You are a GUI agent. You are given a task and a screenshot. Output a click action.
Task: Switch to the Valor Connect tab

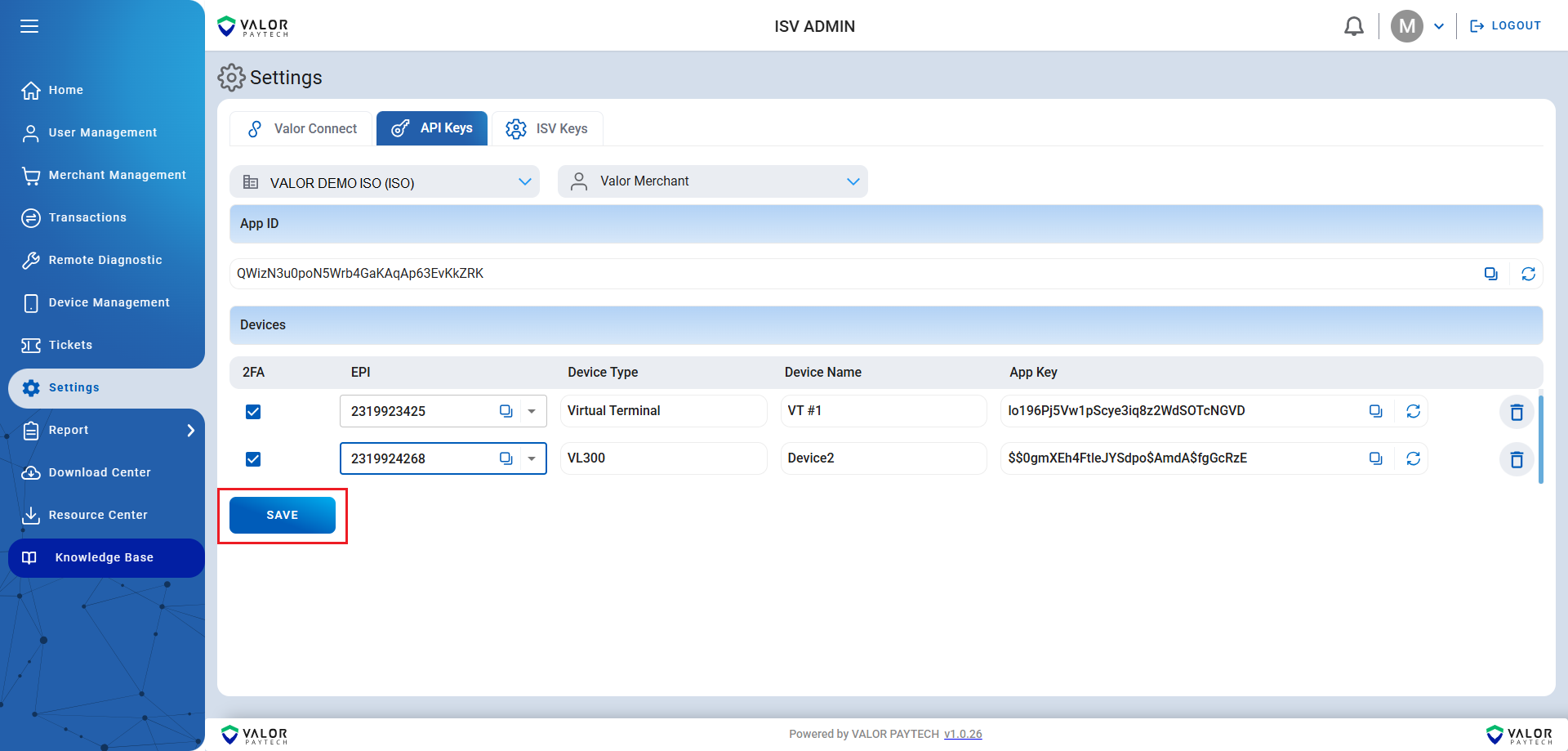pyautogui.click(x=301, y=128)
